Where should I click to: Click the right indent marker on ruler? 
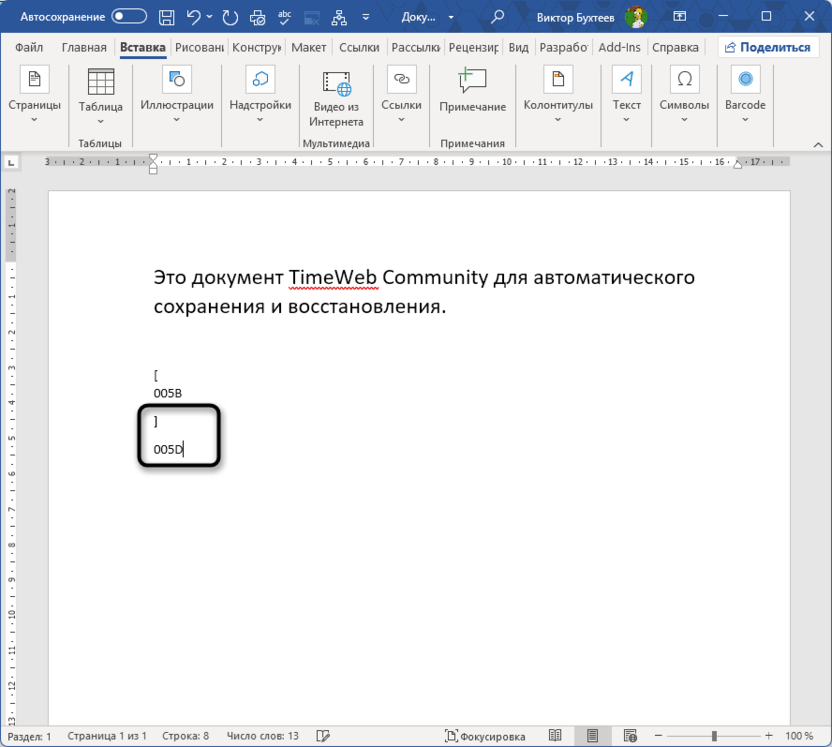point(738,164)
